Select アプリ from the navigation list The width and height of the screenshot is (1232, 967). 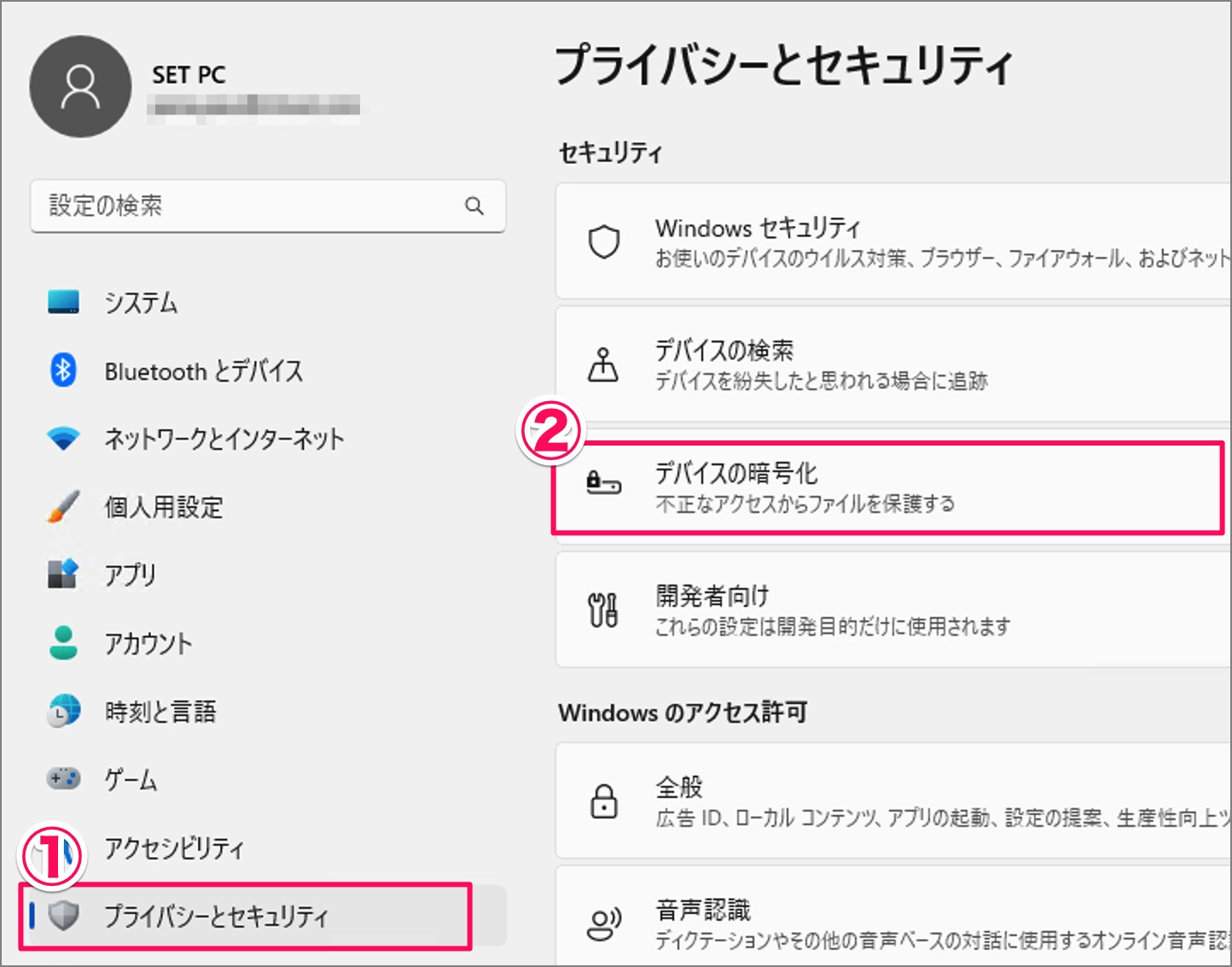[x=130, y=575]
